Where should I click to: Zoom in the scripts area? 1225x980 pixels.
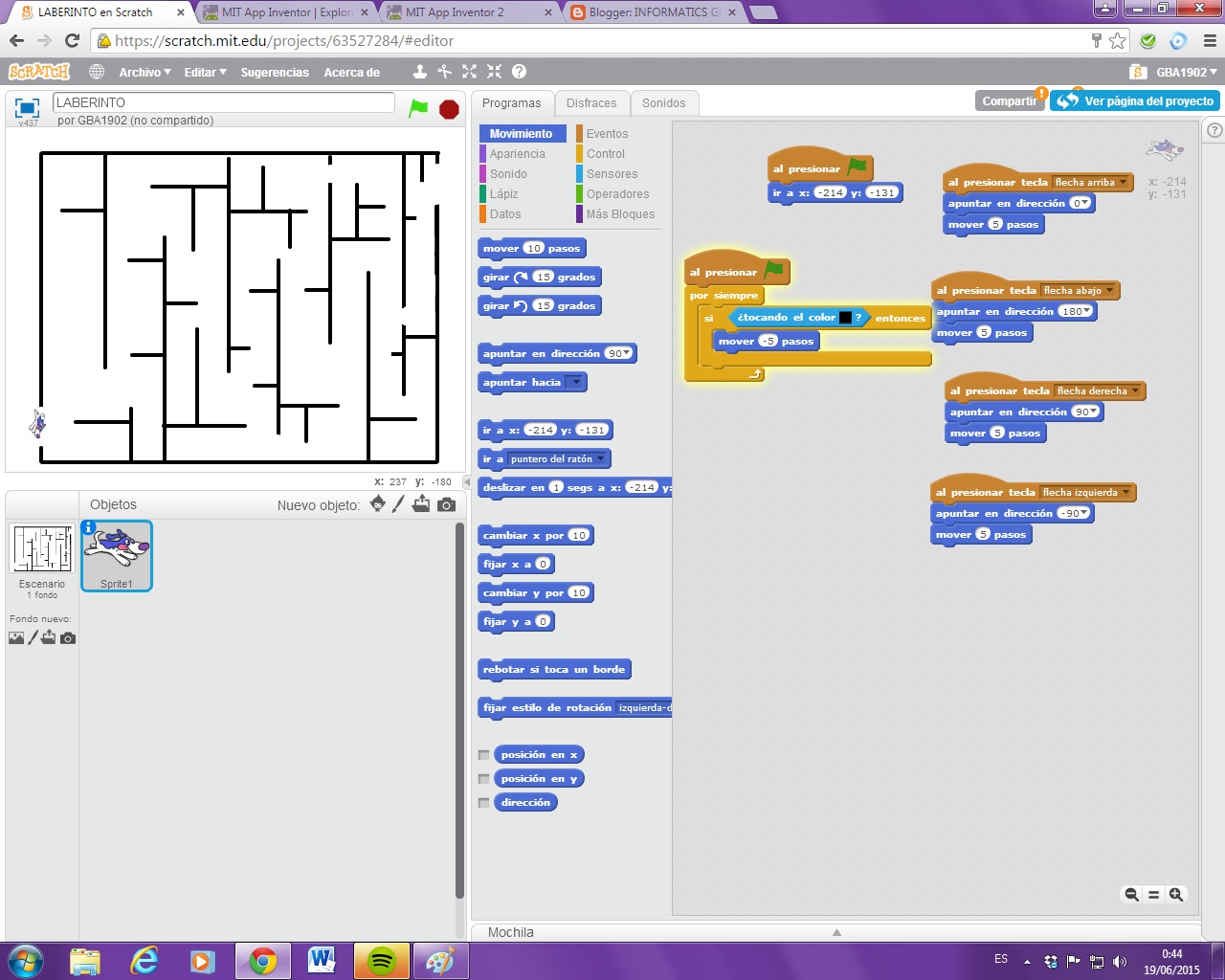1176,895
